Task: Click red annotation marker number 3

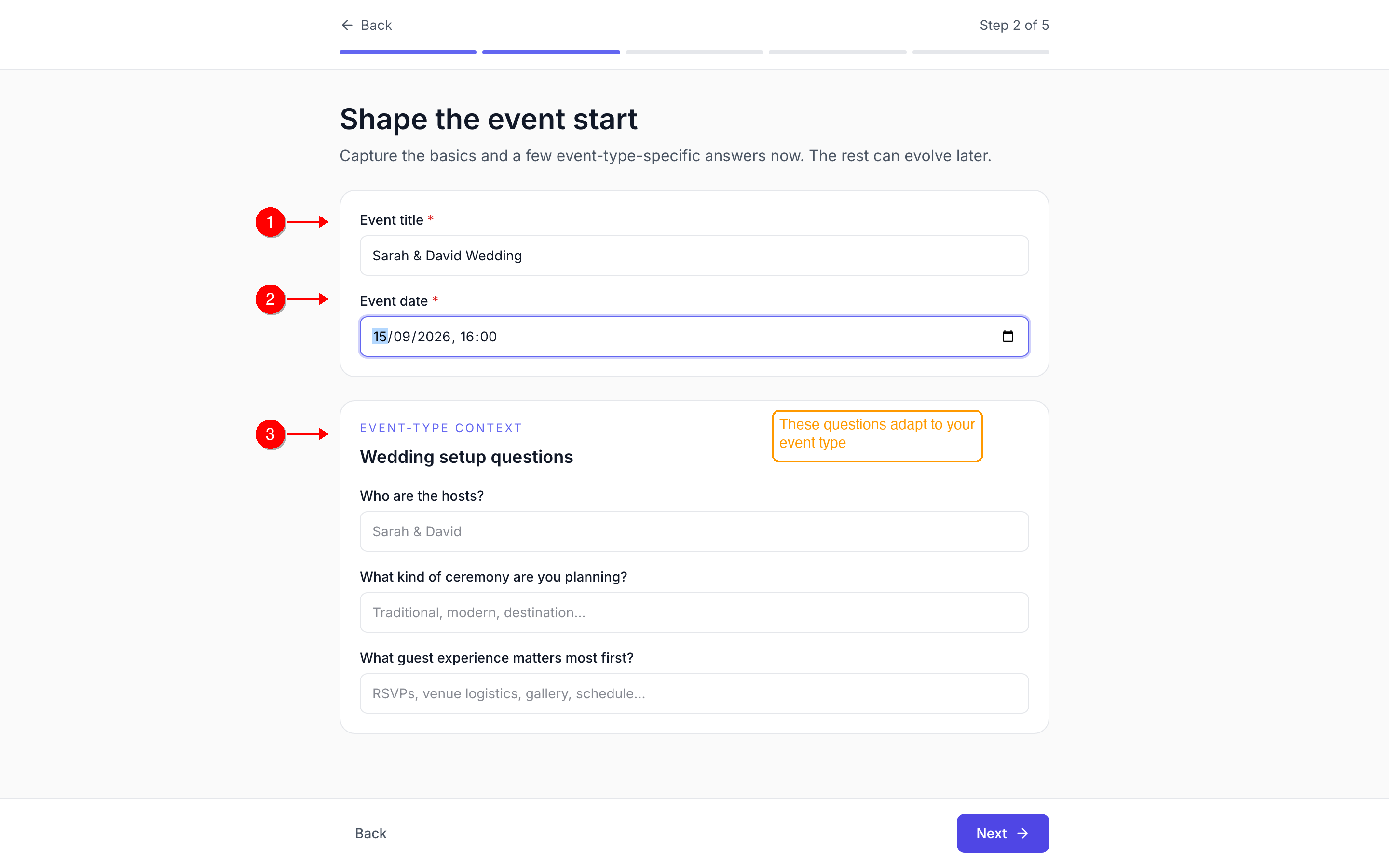Action: (x=271, y=434)
